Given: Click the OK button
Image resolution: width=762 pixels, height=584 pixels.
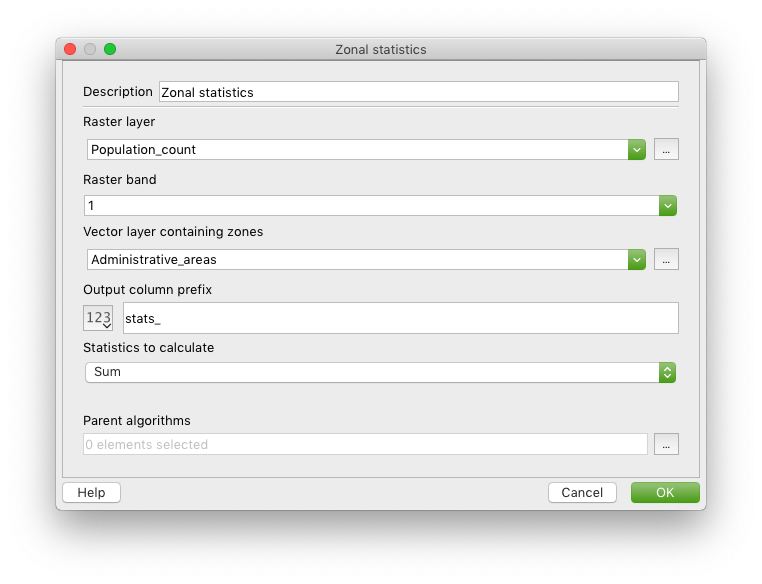Looking at the screenshot, I should pyautogui.click(x=665, y=493).
